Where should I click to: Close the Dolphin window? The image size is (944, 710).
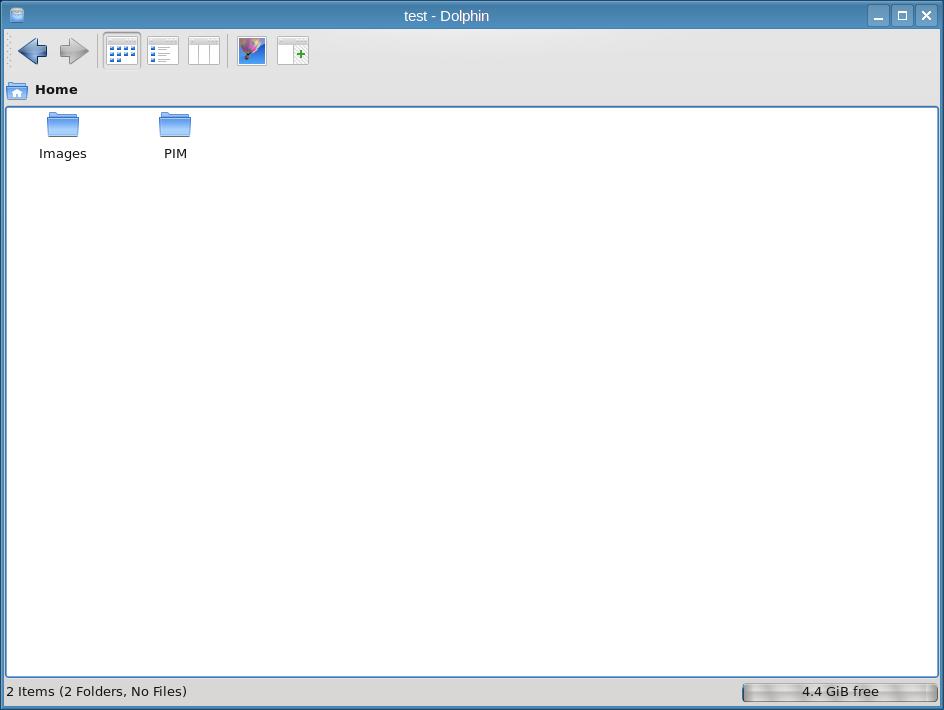[927, 16]
